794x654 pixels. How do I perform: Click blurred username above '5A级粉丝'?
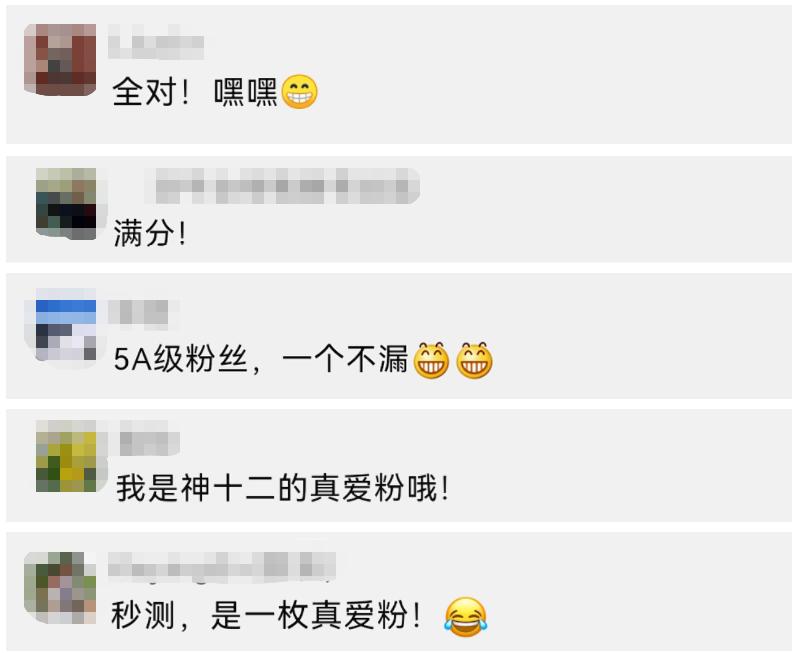(138, 312)
